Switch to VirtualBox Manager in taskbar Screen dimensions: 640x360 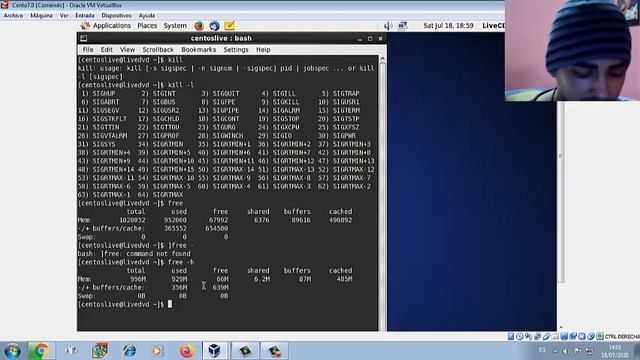pos(215,351)
